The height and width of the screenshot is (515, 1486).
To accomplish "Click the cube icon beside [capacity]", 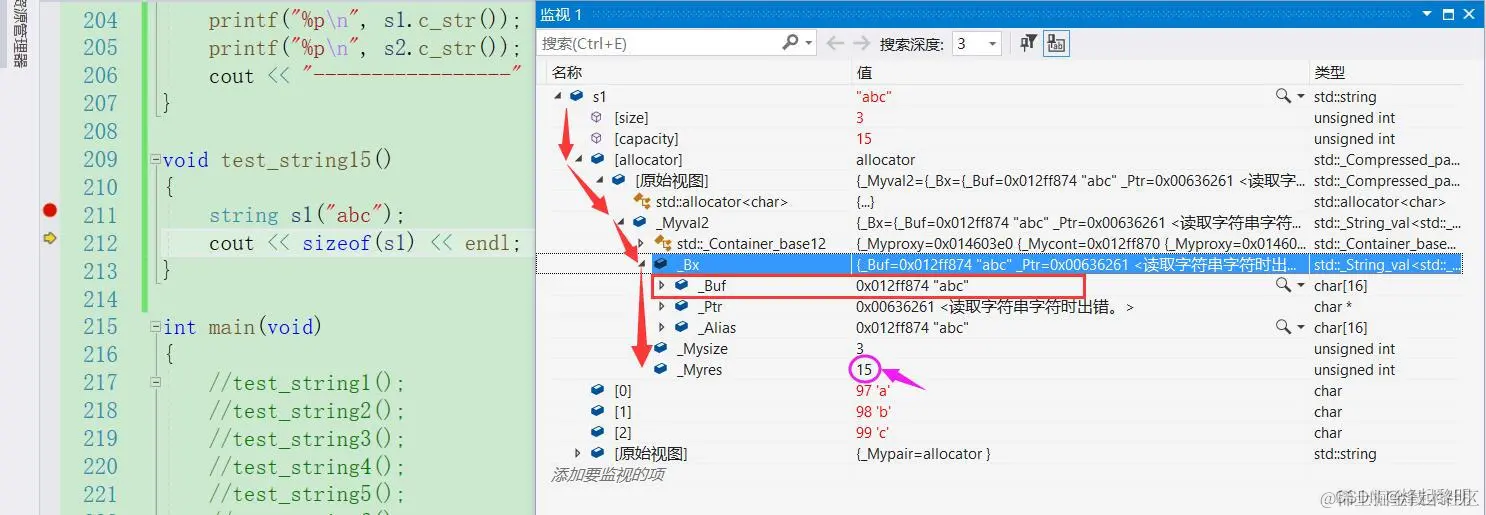I will click(x=597, y=138).
